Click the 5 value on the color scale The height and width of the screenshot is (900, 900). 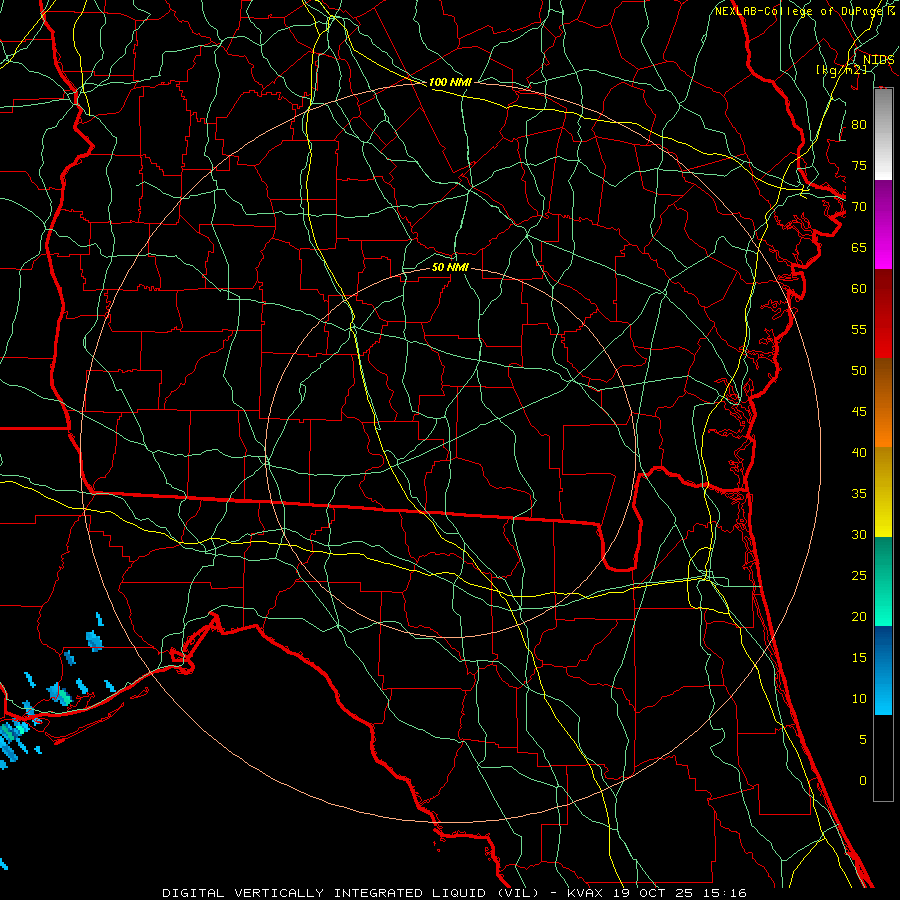[x=863, y=739]
